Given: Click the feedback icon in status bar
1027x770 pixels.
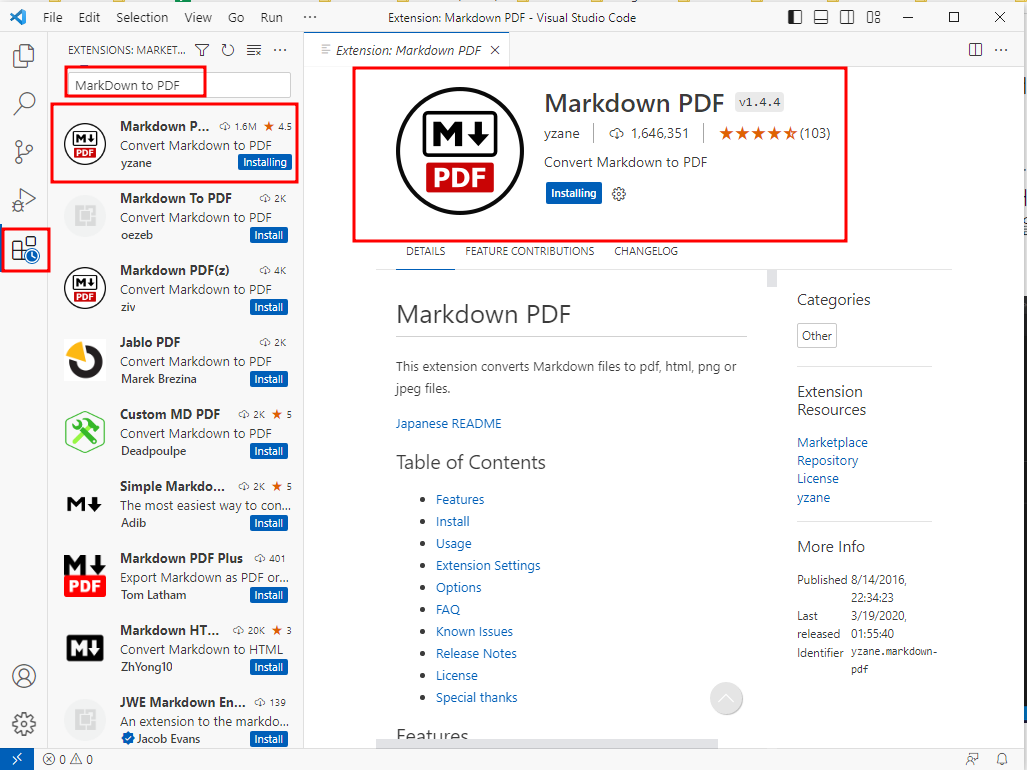Looking at the screenshot, I should tap(972, 760).
